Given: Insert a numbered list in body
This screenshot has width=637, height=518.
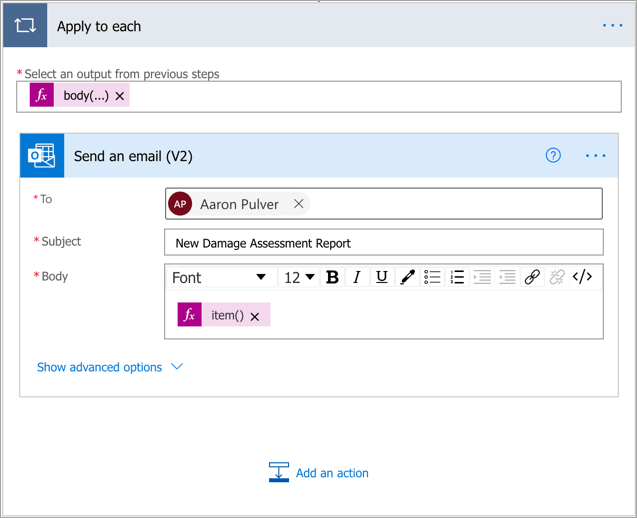Looking at the screenshot, I should [457, 277].
